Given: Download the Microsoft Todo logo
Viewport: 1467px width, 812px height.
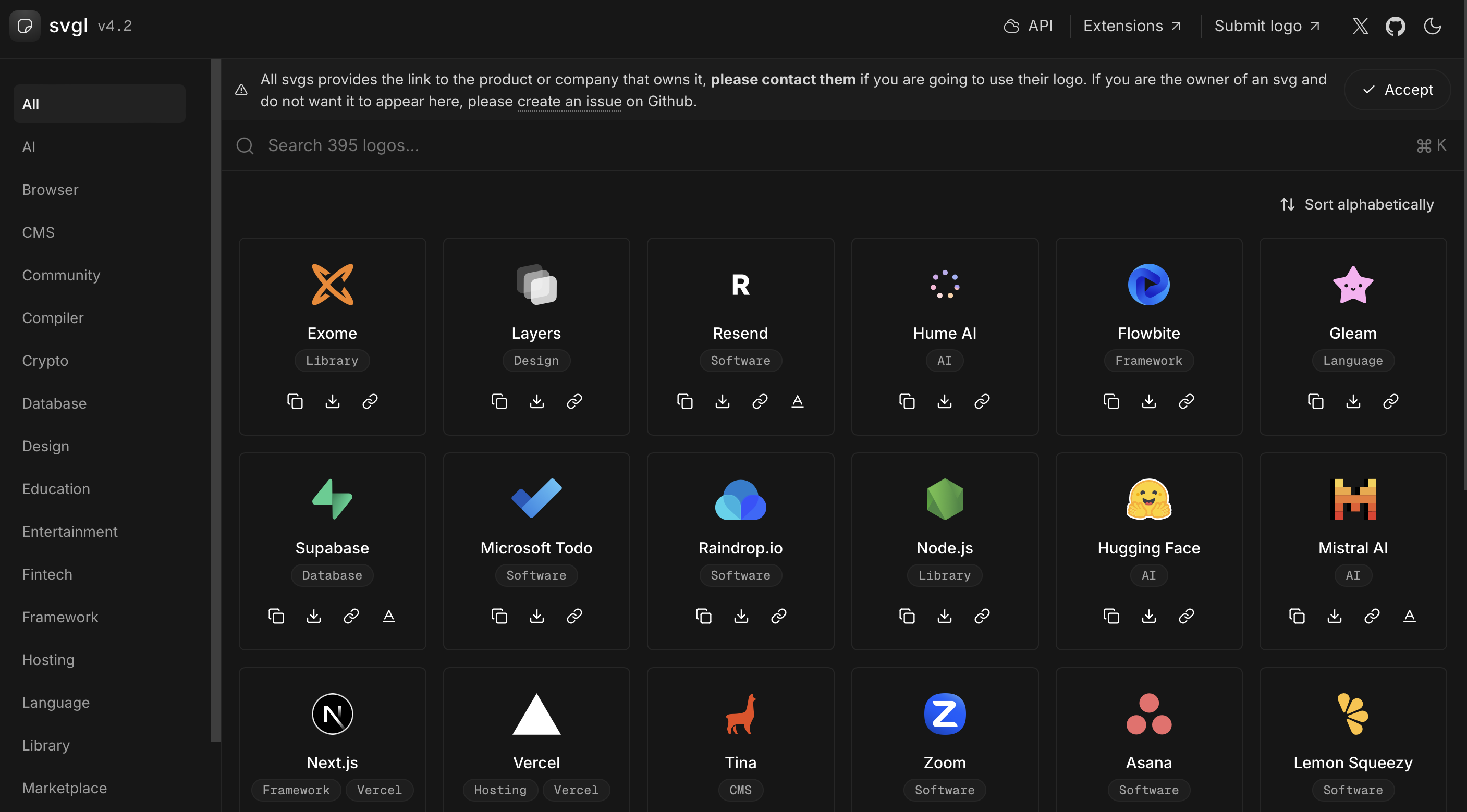Looking at the screenshot, I should coord(537,616).
